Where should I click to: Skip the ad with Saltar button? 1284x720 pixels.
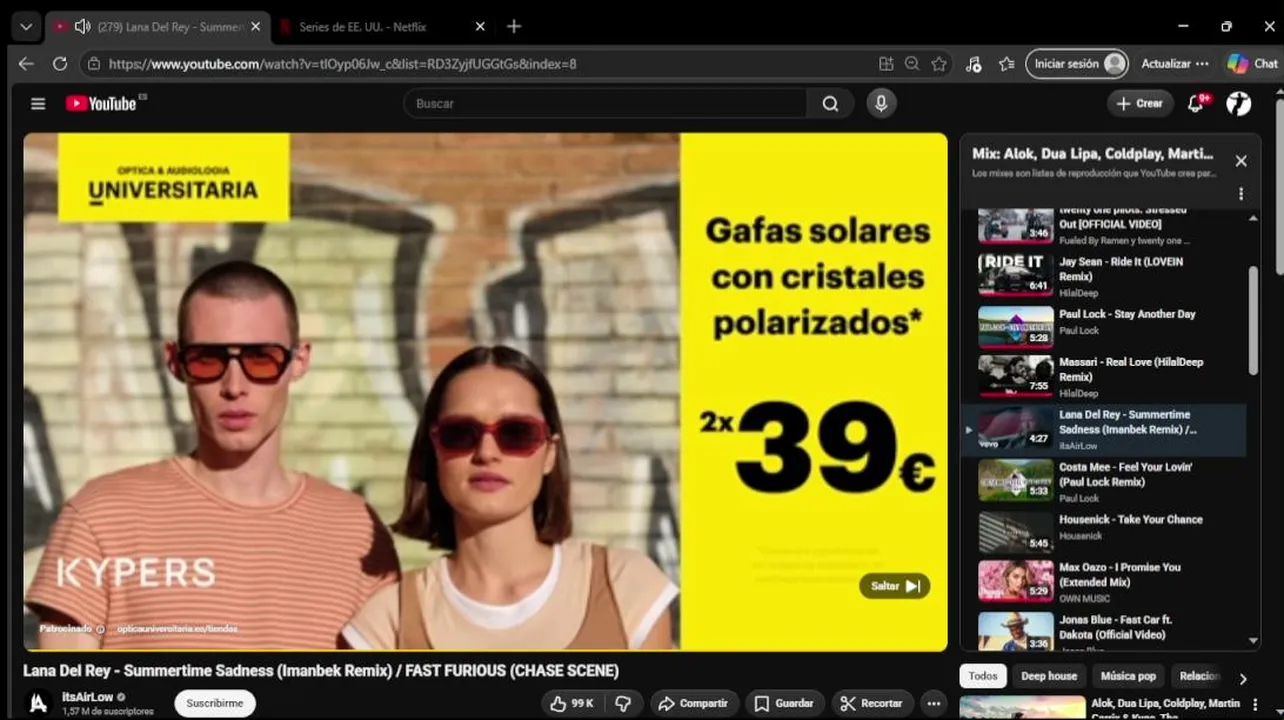tap(895, 586)
